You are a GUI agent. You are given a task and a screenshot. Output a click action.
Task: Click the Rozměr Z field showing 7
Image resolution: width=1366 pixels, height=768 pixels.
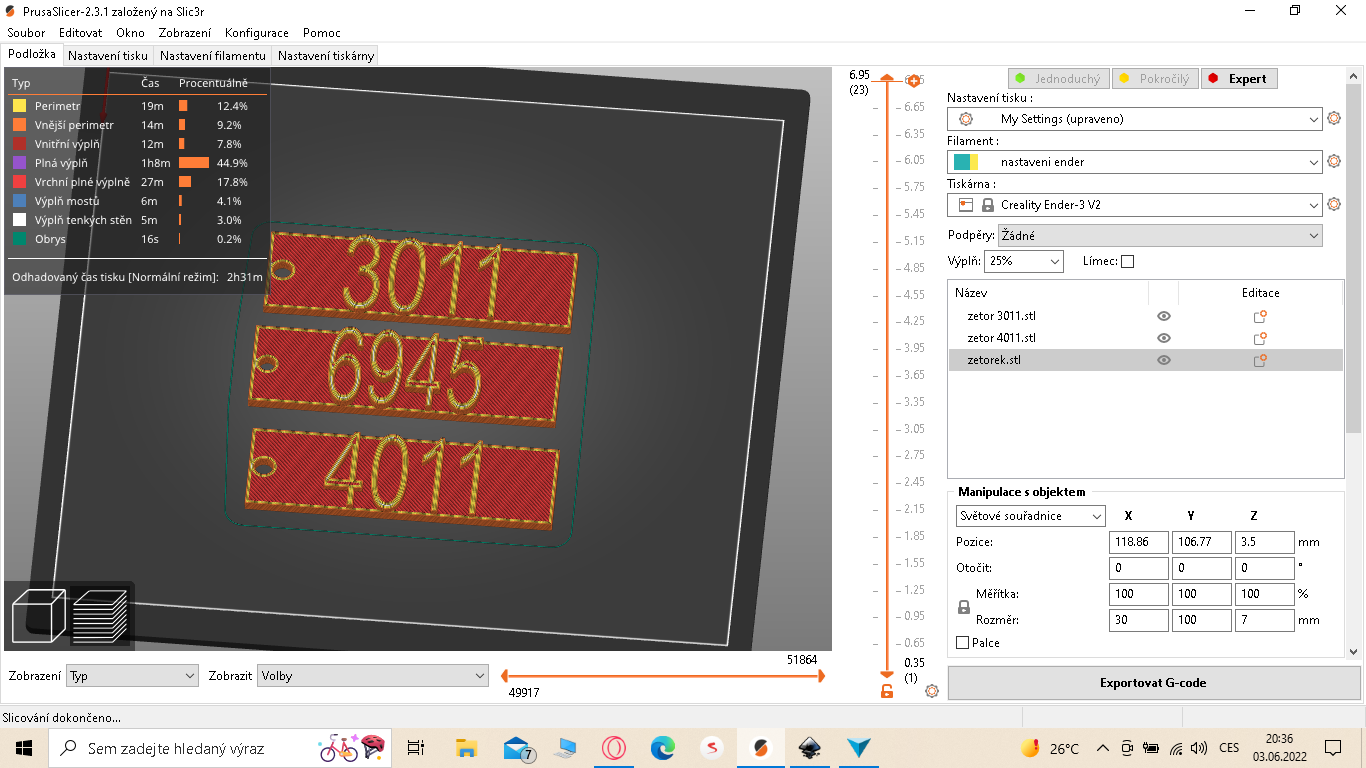pyautogui.click(x=1265, y=620)
